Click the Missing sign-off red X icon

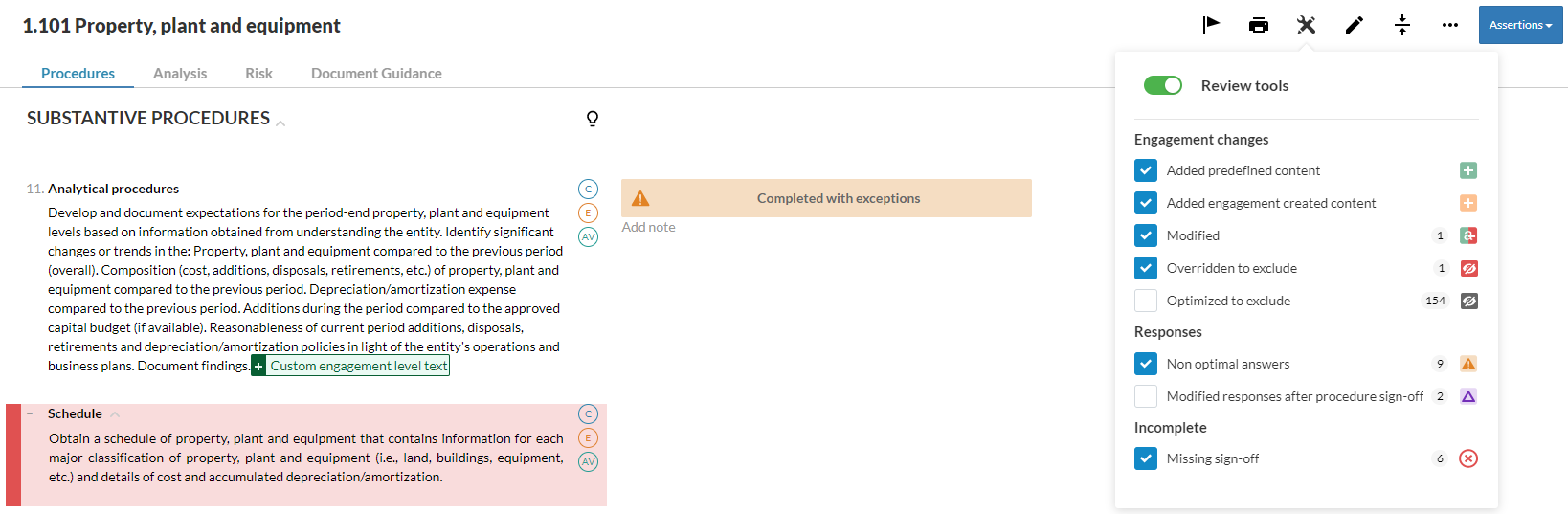1467,458
